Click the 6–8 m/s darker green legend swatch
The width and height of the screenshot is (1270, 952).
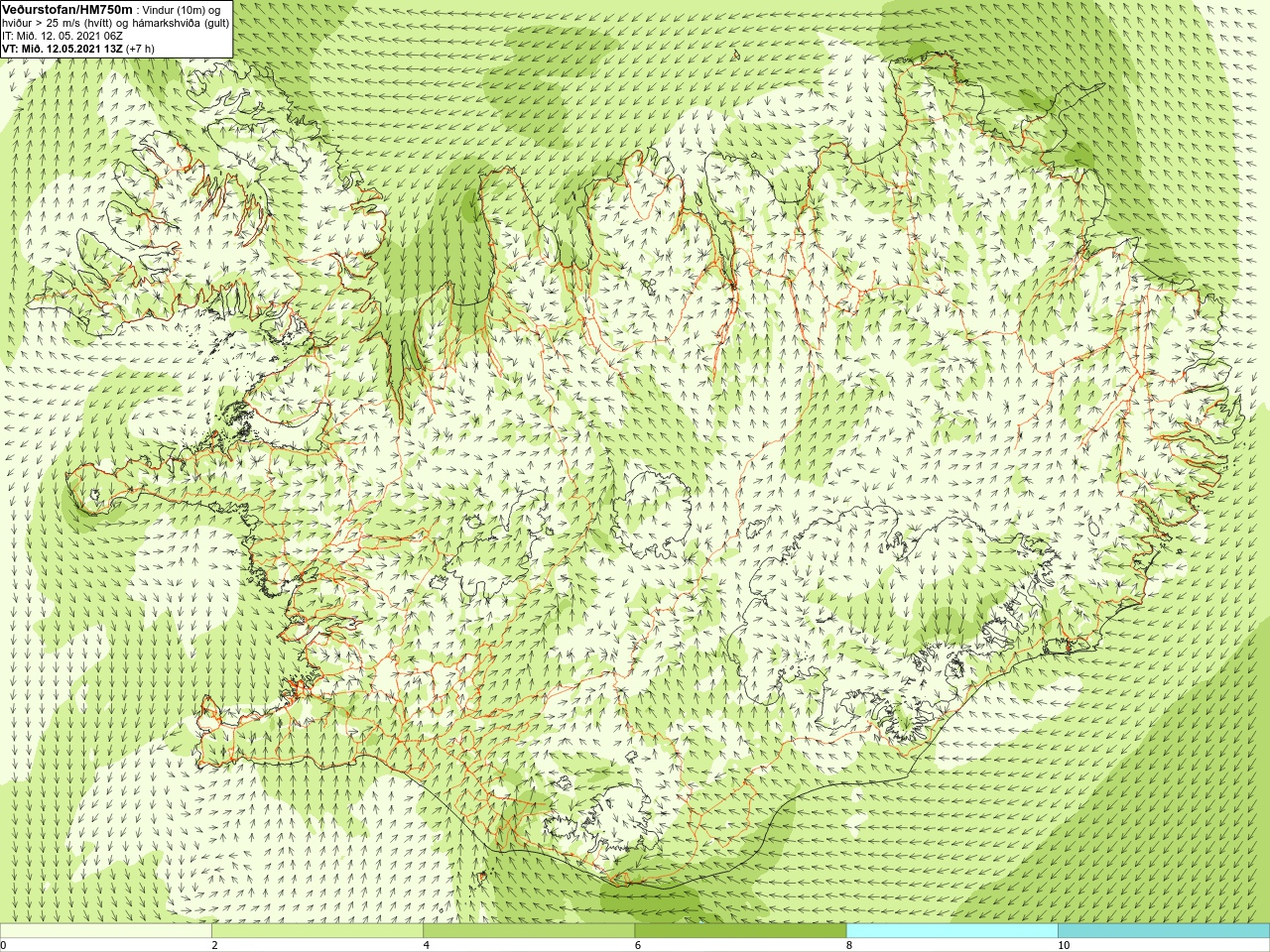740,931
